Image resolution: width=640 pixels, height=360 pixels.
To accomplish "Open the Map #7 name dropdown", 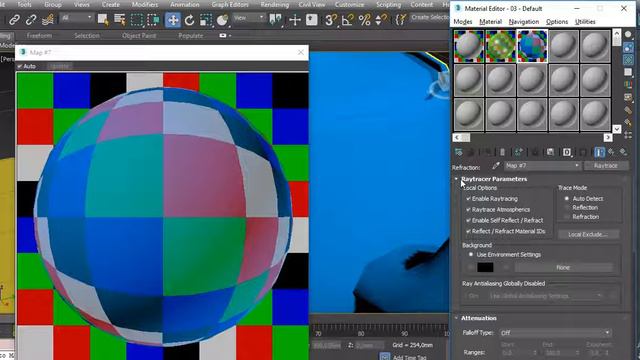I will [x=542, y=166].
